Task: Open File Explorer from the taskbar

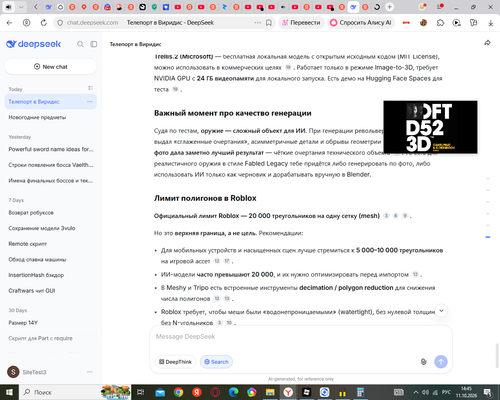Action: tap(270, 392)
